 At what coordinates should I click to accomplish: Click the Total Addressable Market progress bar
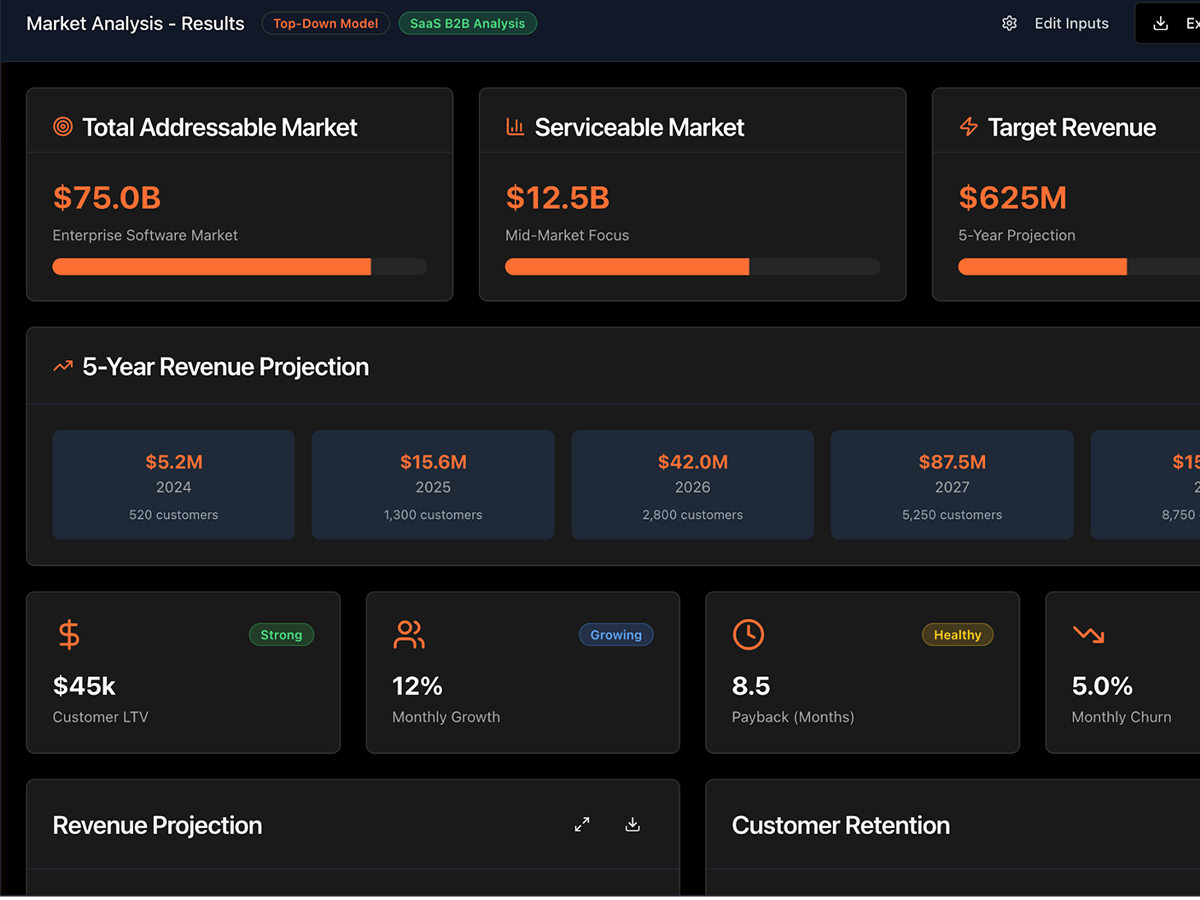click(240, 267)
